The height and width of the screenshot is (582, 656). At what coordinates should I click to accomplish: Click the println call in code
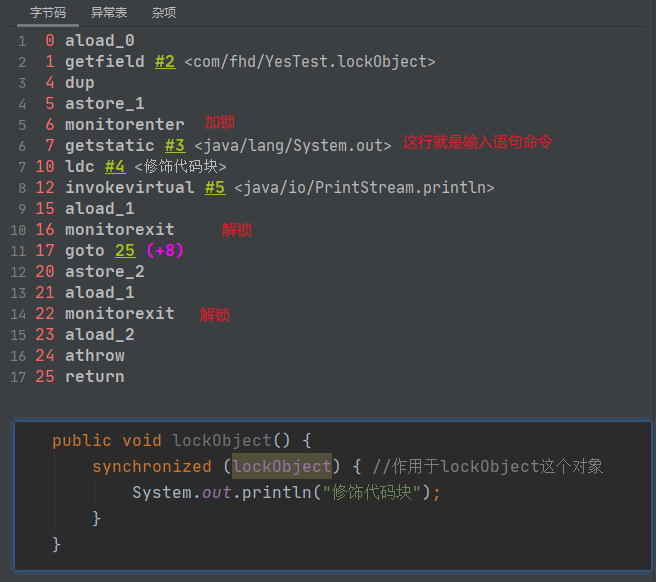point(277,492)
